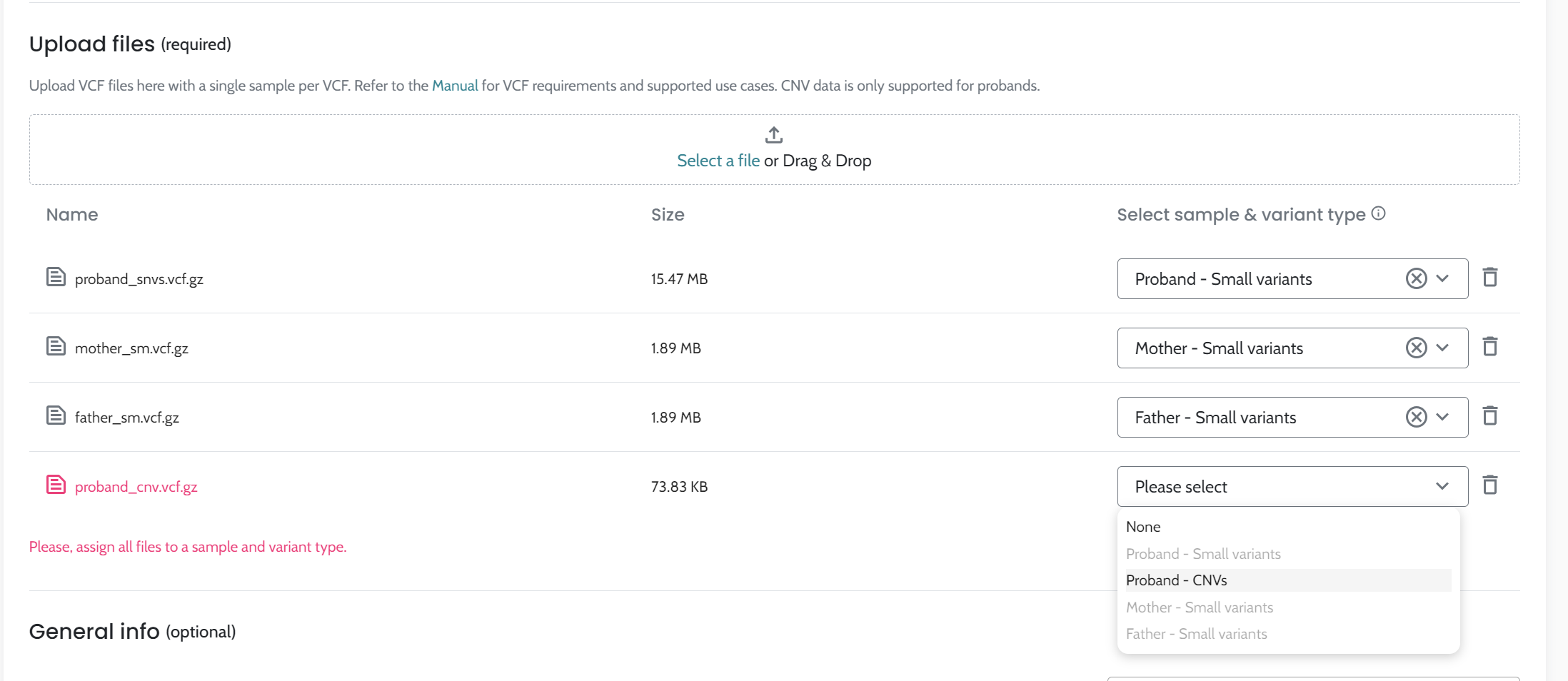Open the Manual link
The image size is (1568, 681).
(455, 86)
